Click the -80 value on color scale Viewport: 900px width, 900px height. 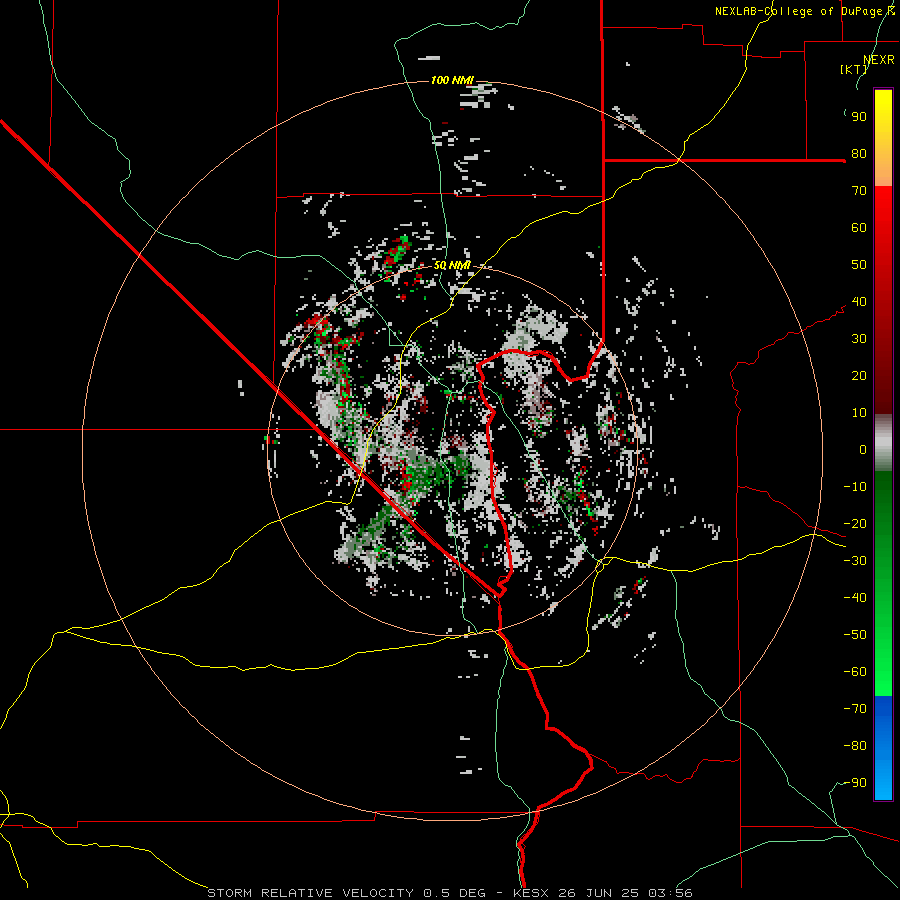[x=855, y=746]
